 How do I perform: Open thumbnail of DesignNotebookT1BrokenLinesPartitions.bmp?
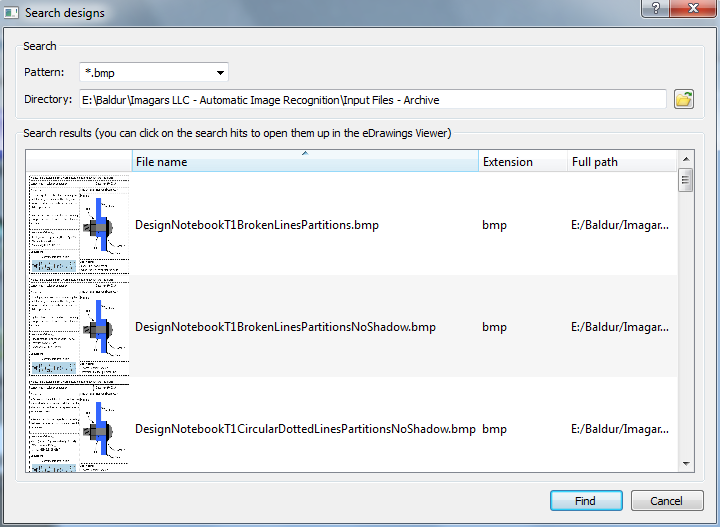(79, 225)
